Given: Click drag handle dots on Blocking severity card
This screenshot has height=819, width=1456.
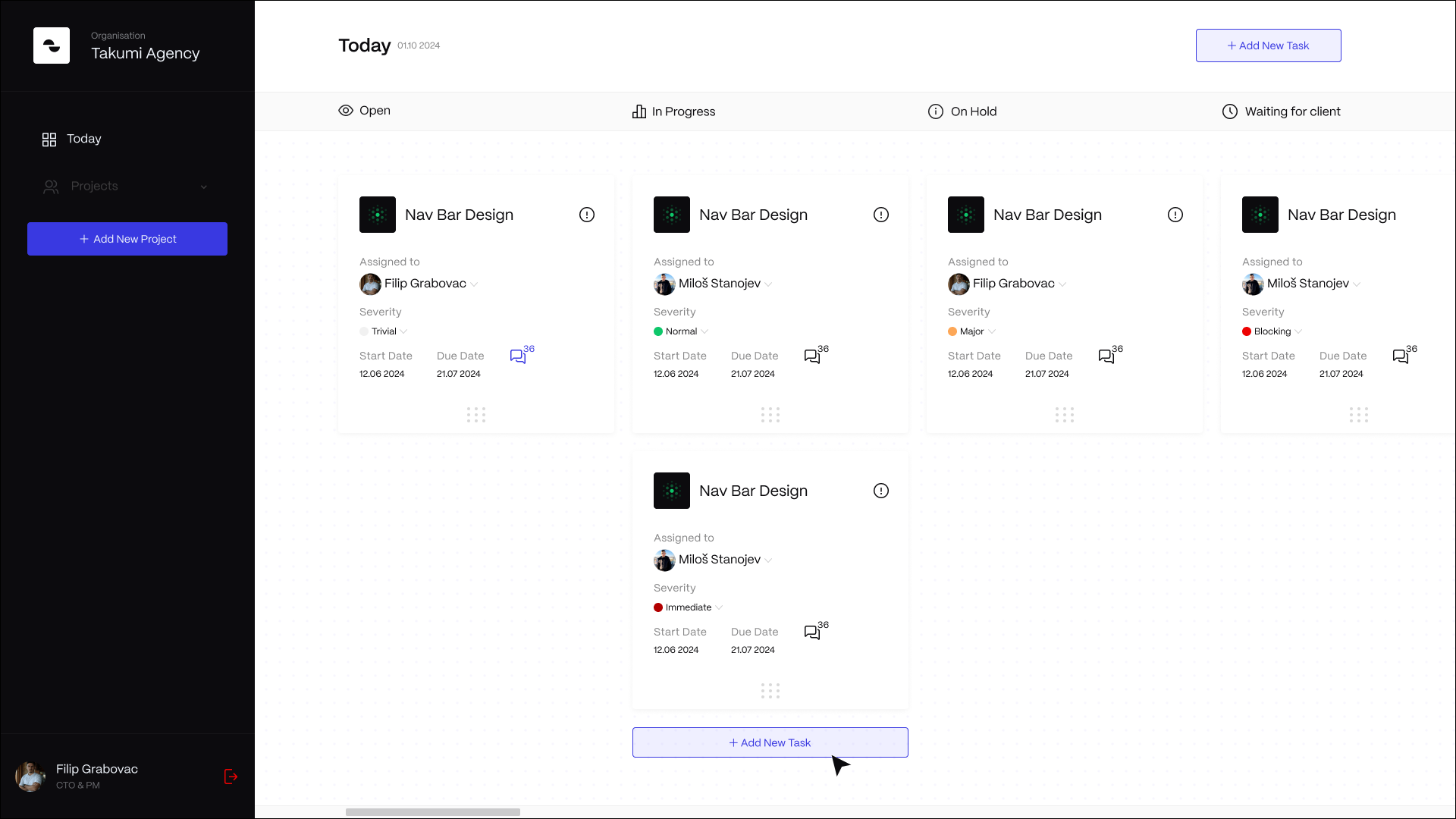Looking at the screenshot, I should pos(1358,415).
